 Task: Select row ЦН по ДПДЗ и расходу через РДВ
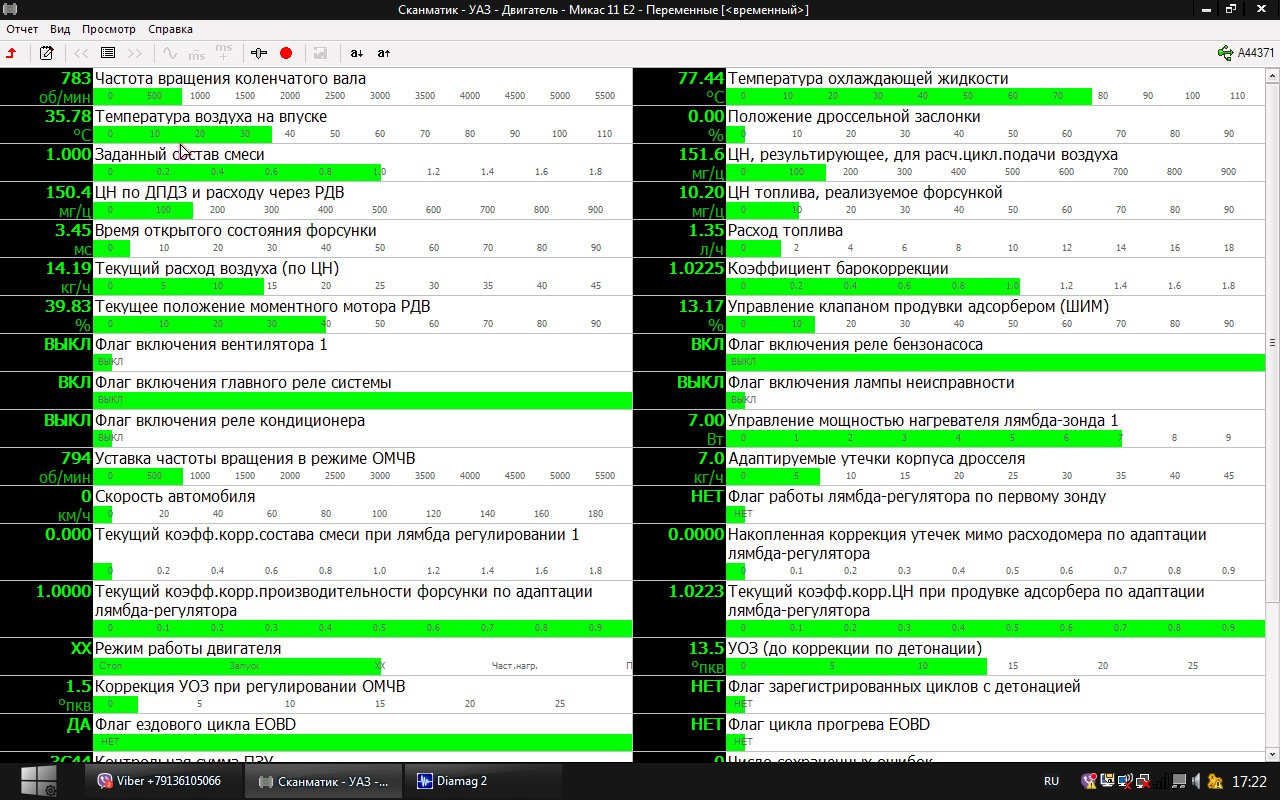pos(316,201)
